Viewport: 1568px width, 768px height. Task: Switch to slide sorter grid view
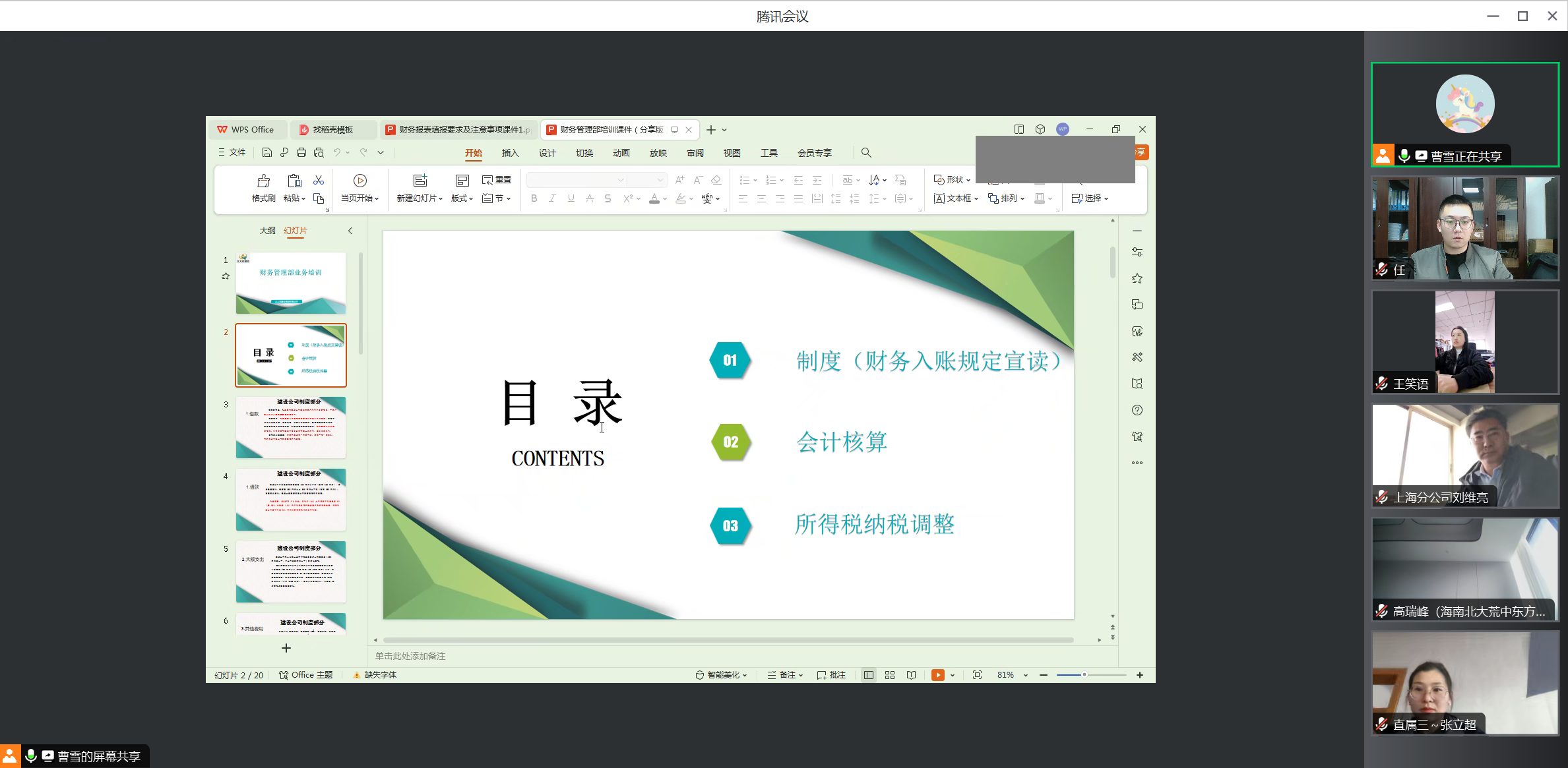point(890,675)
